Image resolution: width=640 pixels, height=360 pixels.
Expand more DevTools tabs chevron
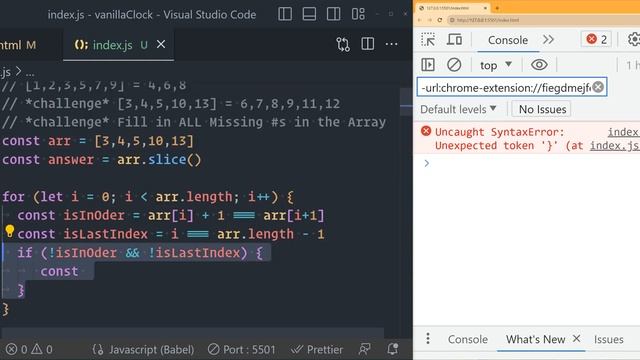point(548,40)
